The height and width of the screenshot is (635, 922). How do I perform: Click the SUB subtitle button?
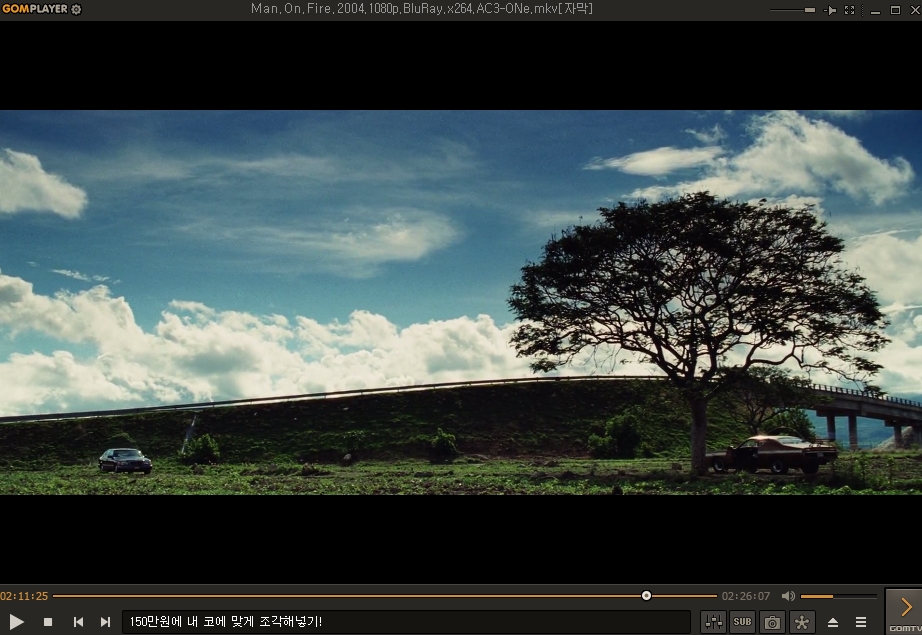pos(742,622)
